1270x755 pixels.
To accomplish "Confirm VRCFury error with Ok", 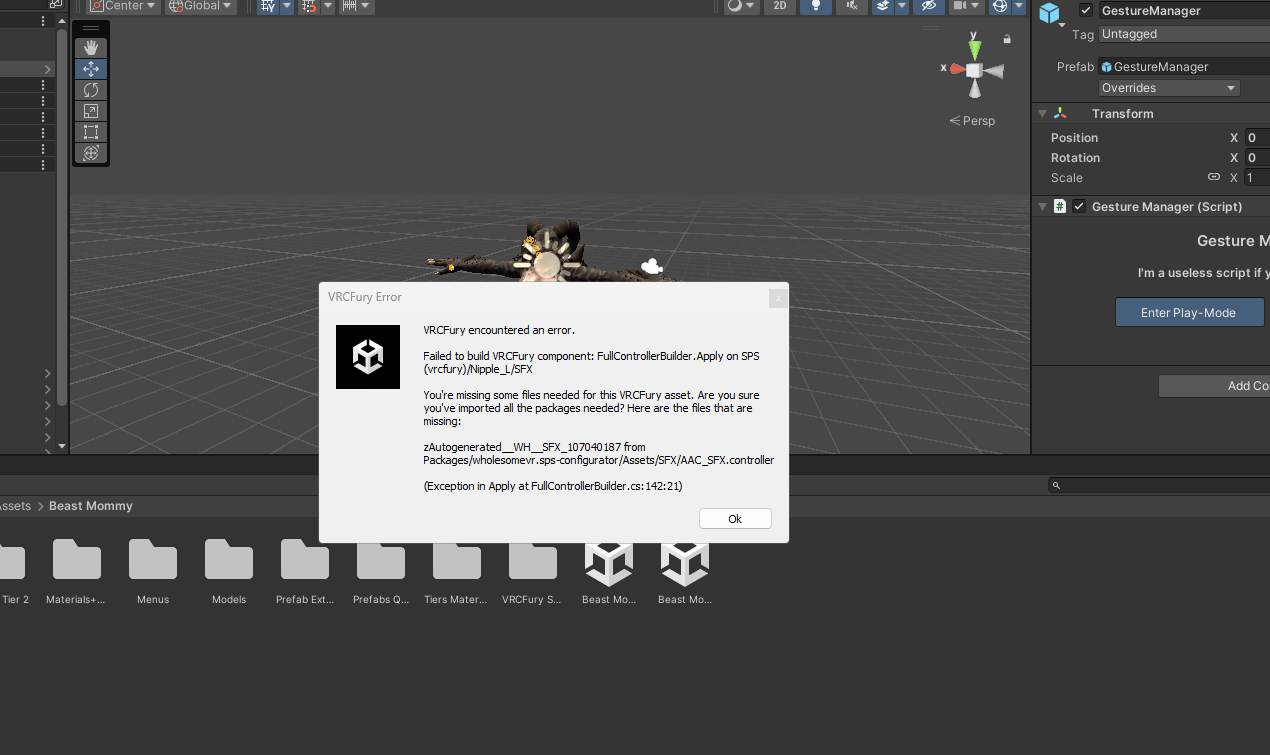I will click(735, 519).
